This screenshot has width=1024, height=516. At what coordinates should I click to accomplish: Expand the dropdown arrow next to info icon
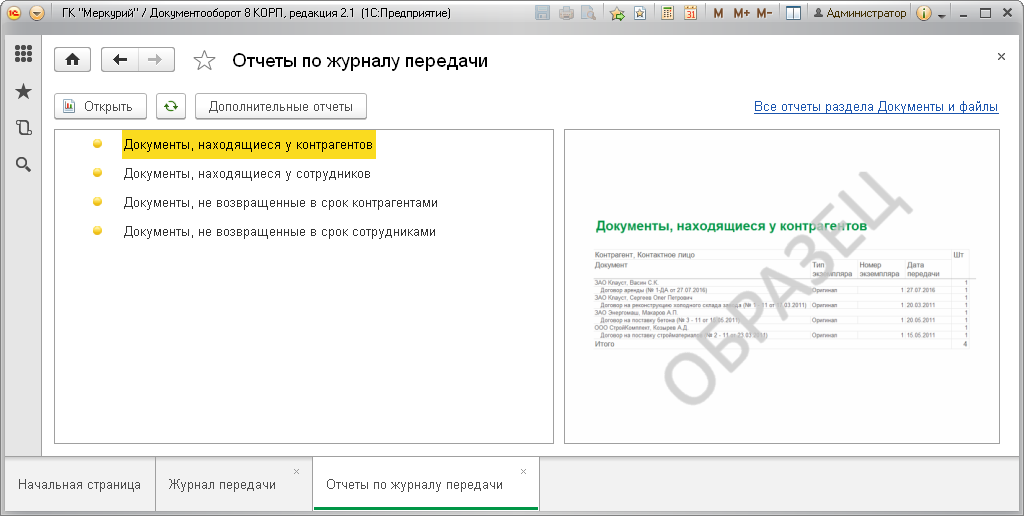tap(942, 14)
